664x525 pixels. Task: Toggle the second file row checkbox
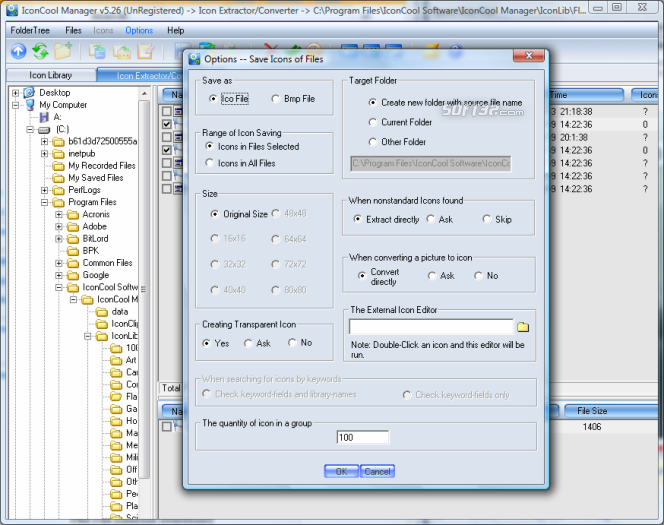coord(167,124)
